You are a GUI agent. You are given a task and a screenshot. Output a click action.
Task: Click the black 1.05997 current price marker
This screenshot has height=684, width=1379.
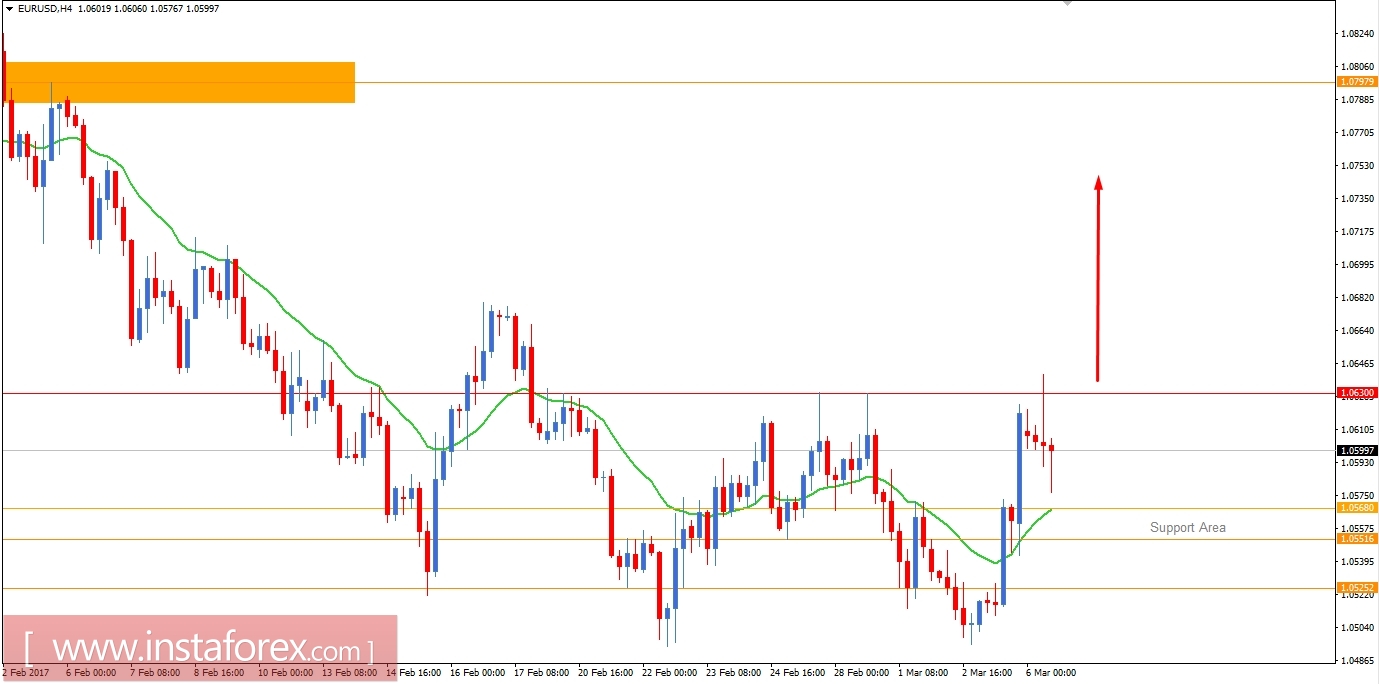pos(1355,452)
